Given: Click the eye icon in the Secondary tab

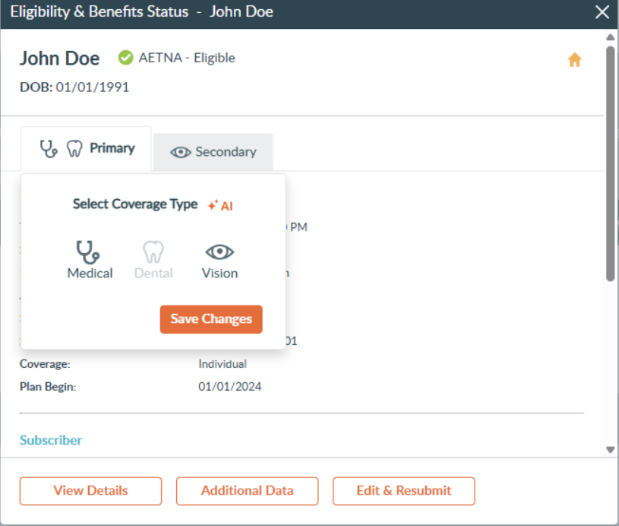Looking at the screenshot, I should coord(181,152).
